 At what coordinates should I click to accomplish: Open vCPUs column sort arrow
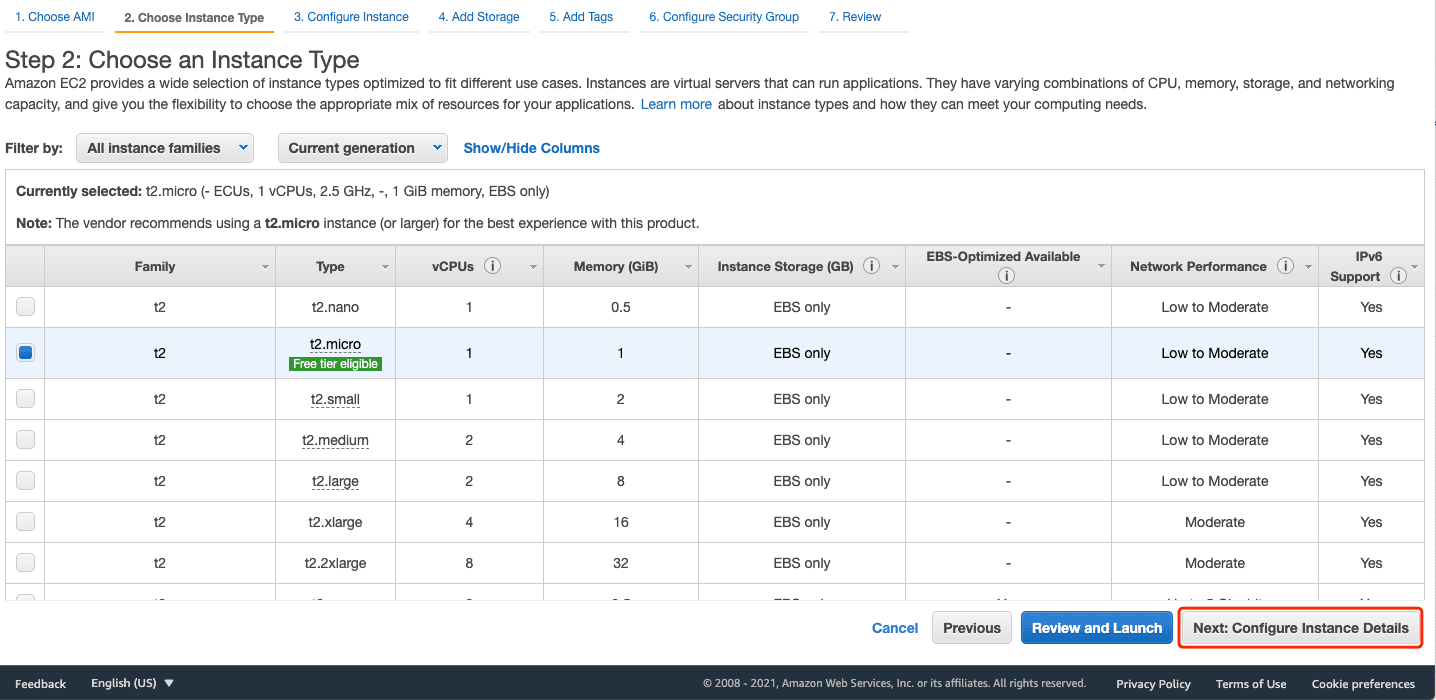533,267
